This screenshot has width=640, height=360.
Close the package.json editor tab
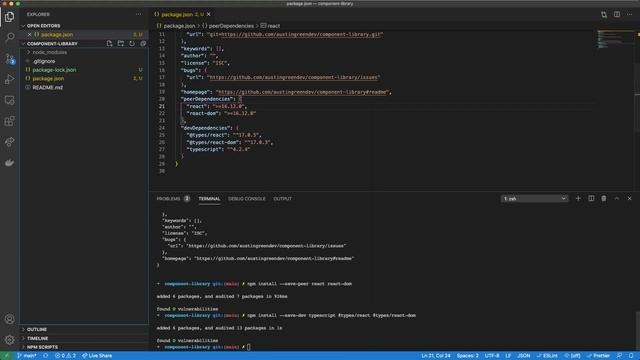209,14
